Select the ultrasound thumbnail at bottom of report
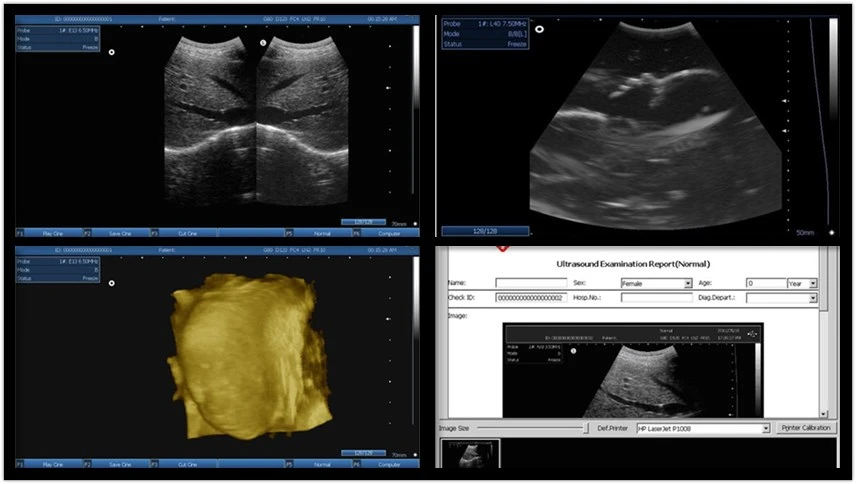 [469, 454]
